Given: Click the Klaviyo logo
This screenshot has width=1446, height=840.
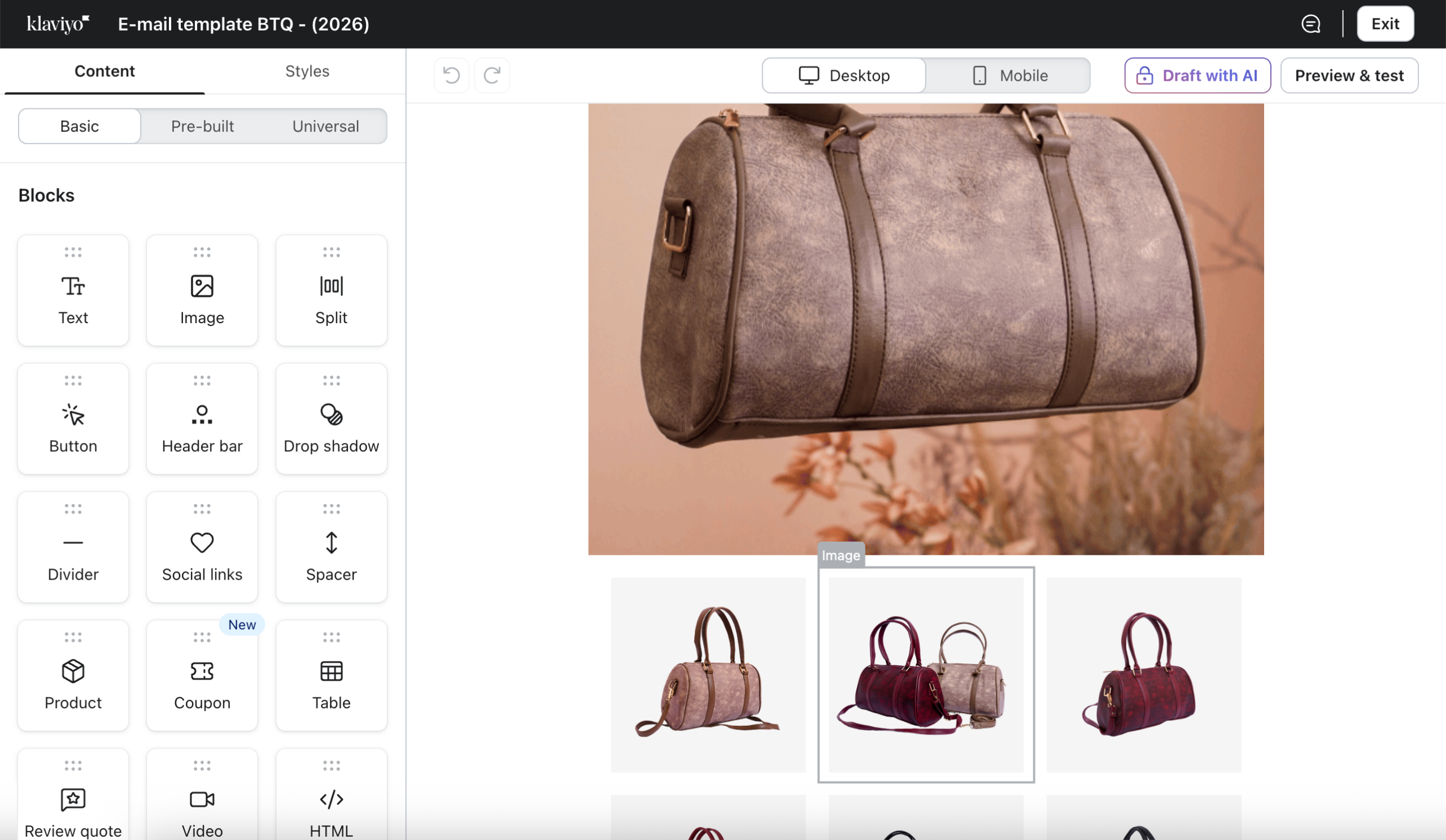Looking at the screenshot, I should [58, 24].
